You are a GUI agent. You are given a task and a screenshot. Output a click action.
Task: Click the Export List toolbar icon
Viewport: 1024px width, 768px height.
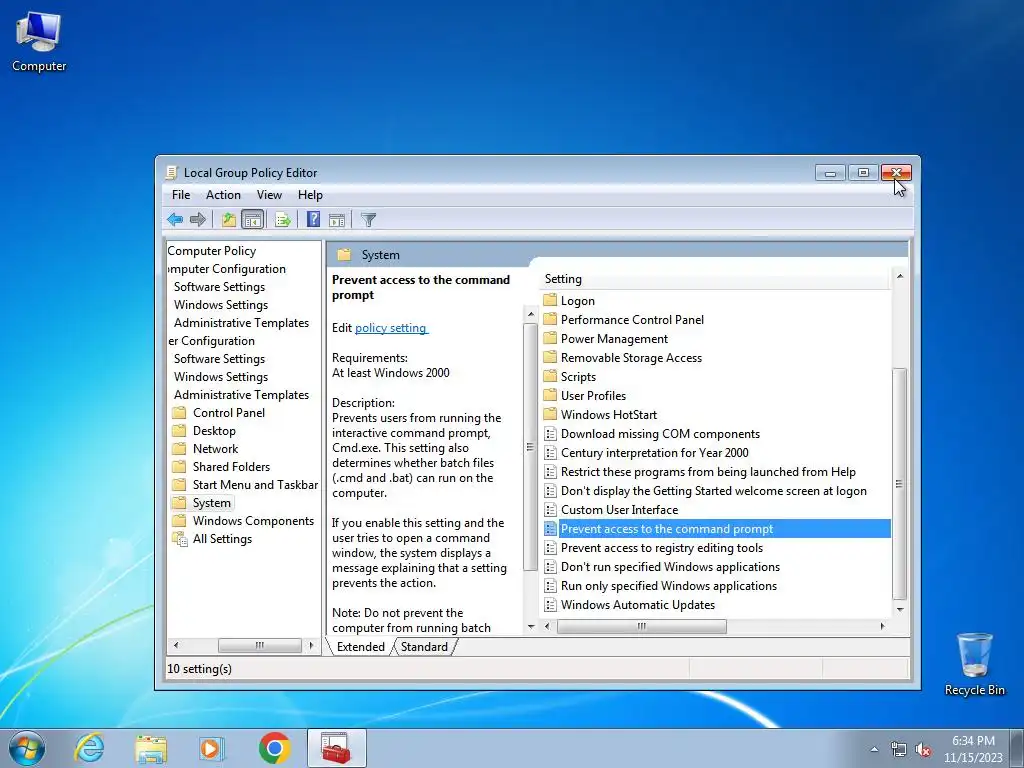click(x=283, y=220)
